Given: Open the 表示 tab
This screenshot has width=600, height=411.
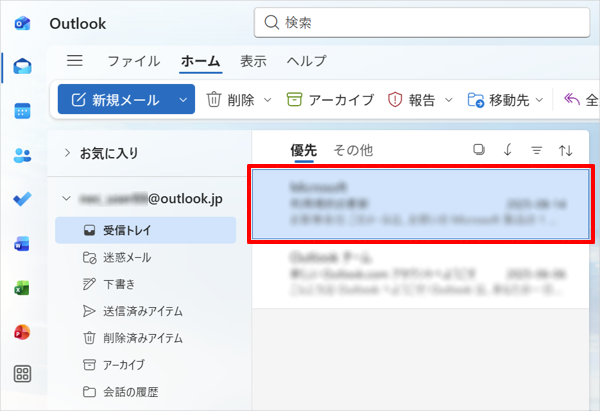Looking at the screenshot, I should pyautogui.click(x=253, y=61).
